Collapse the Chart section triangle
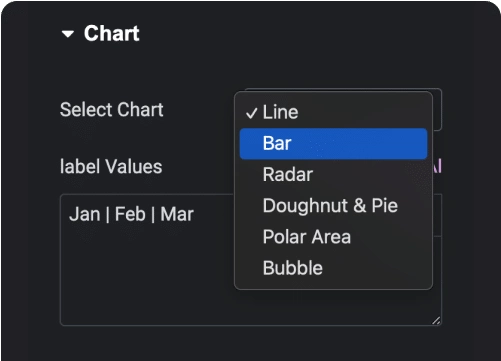This screenshot has width=501, height=361. pyautogui.click(x=68, y=34)
